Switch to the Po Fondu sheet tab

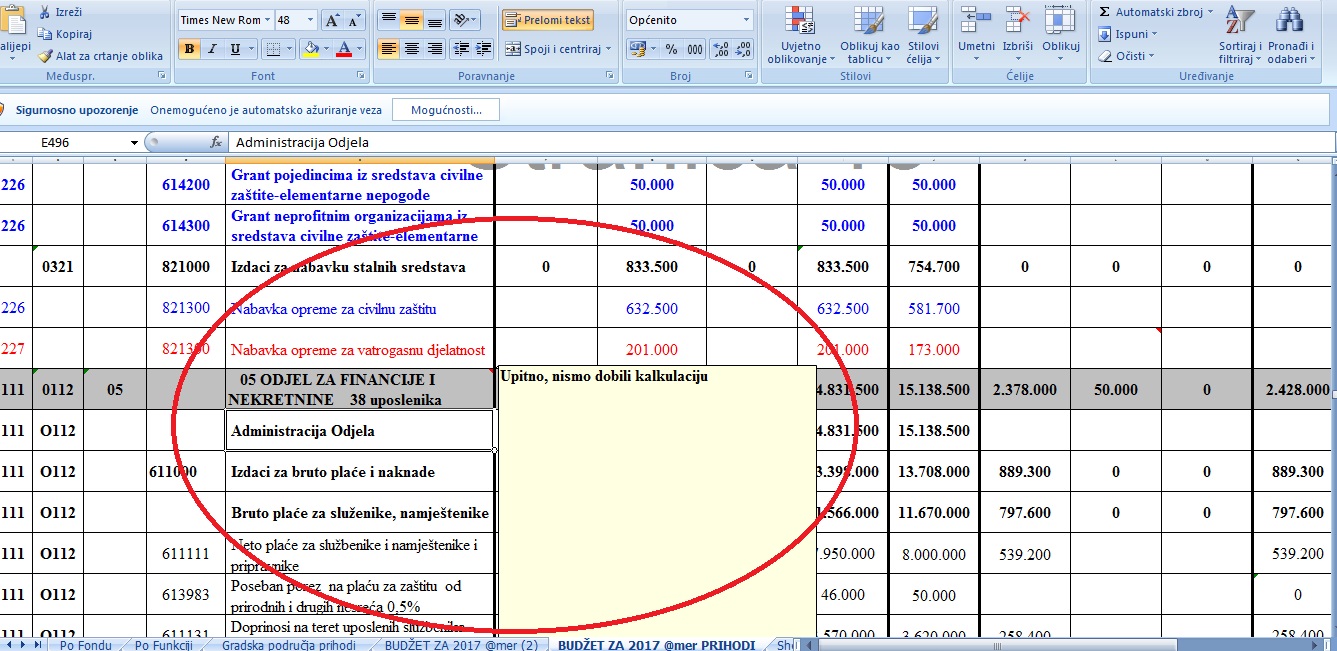pyautogui.click(x=86, y=645)
